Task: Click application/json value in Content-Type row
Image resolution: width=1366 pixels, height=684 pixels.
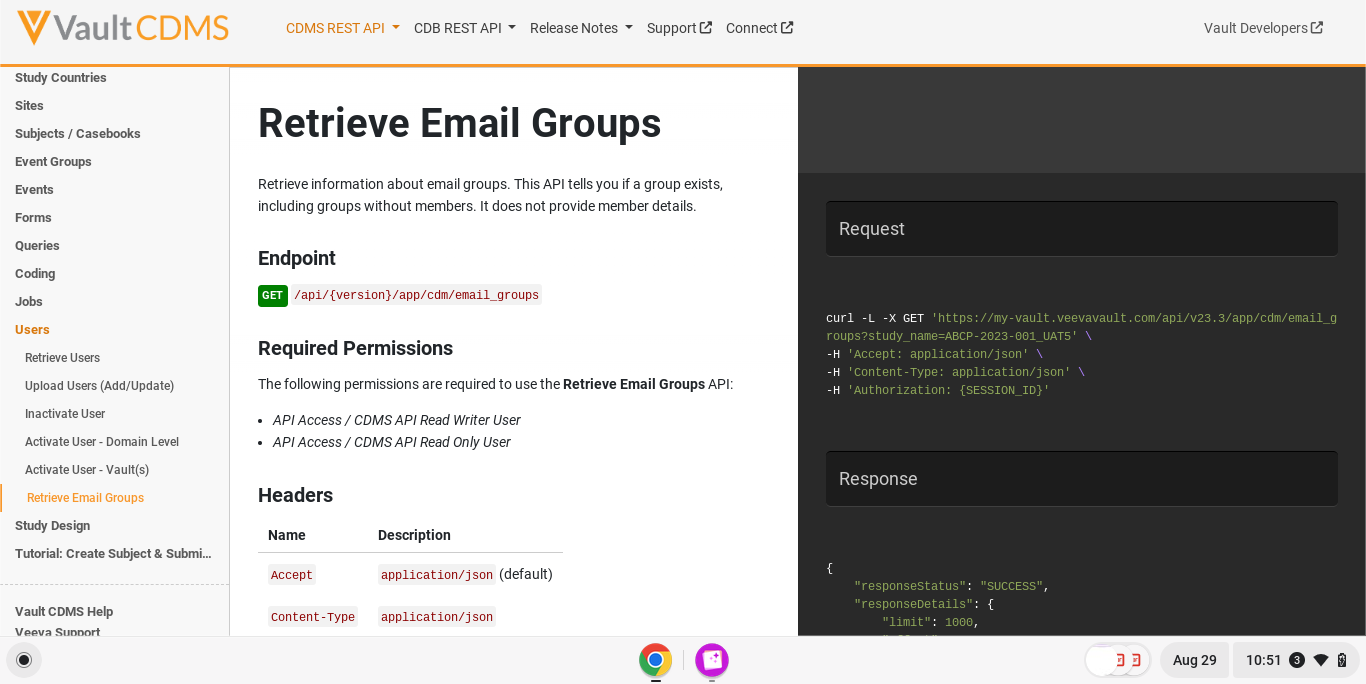Action: click(x=436, y=617)
